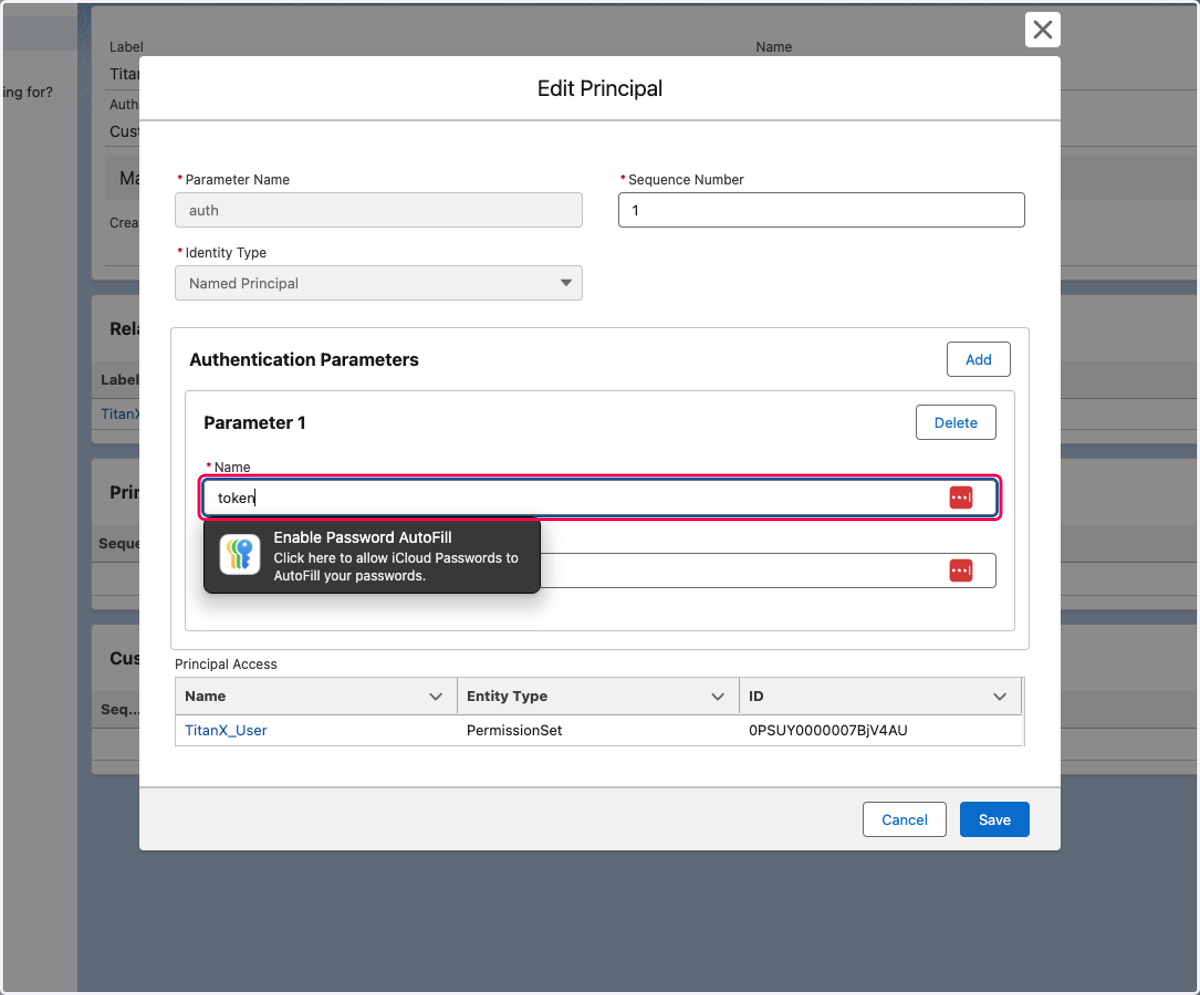The height and width of the screenshot is (995, 1200).
Task: Add a new authentication parameter
Action: tap(979, 360)
